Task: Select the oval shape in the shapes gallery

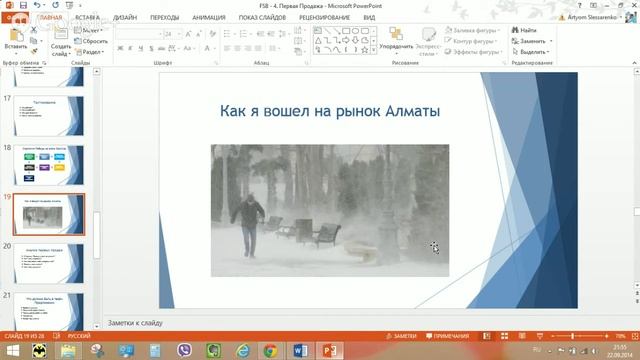Action: point(355,31)
